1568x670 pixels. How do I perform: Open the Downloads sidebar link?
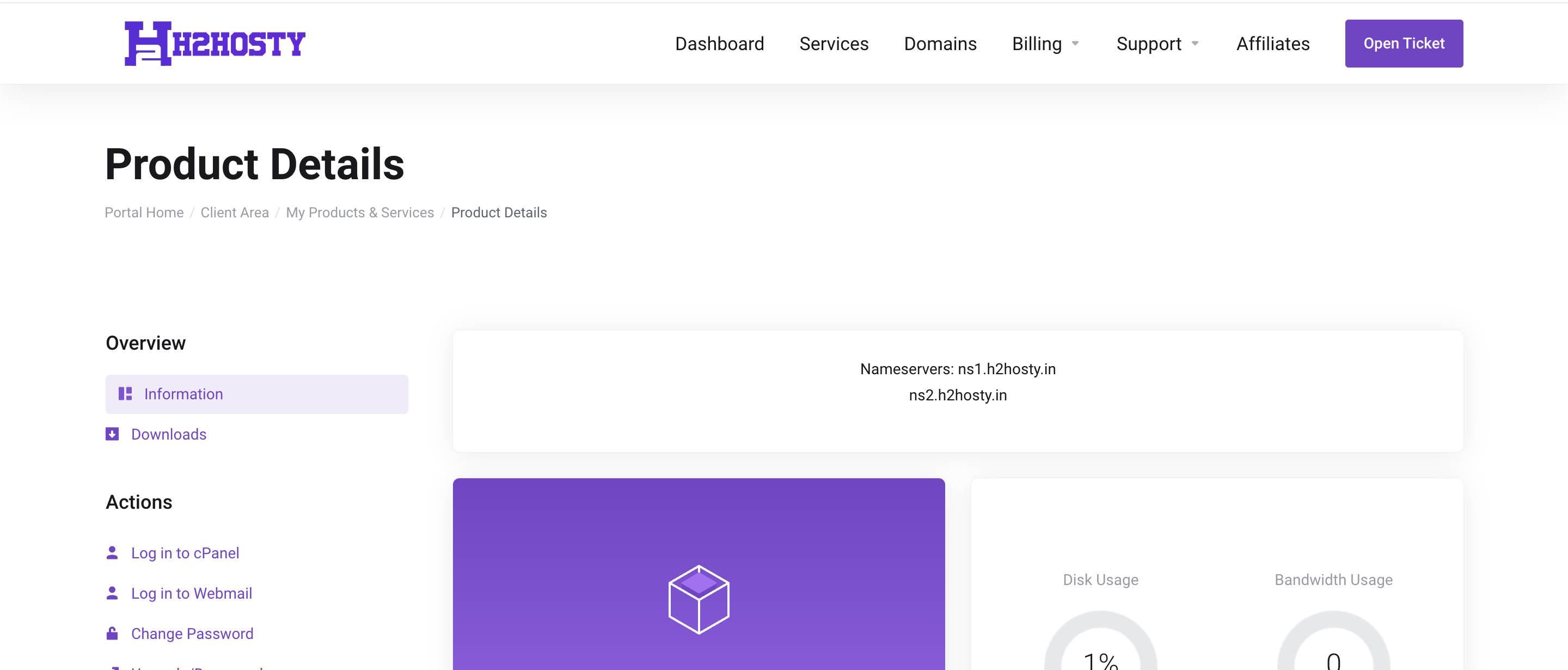169,434
